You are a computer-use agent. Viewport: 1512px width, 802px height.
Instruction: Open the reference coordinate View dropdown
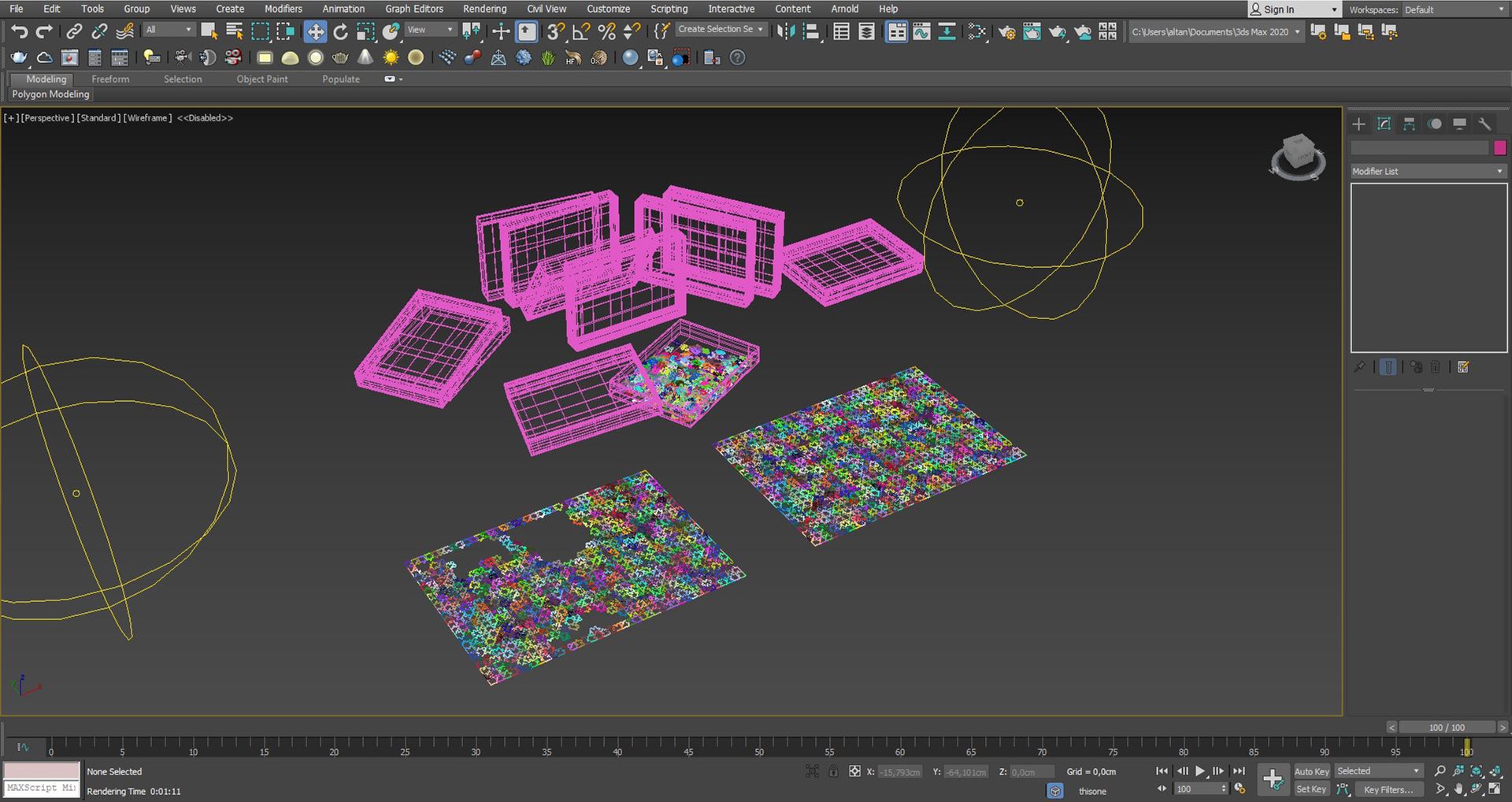[x=430, y=30]
